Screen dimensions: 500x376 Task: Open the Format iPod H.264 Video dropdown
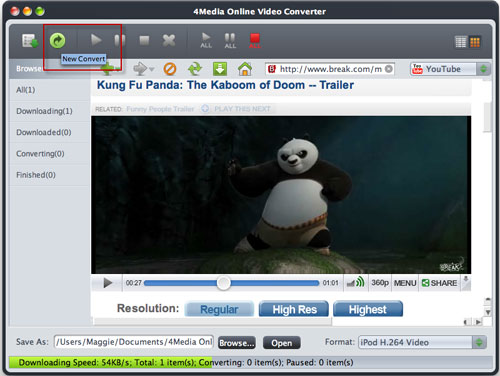(422, 342)
